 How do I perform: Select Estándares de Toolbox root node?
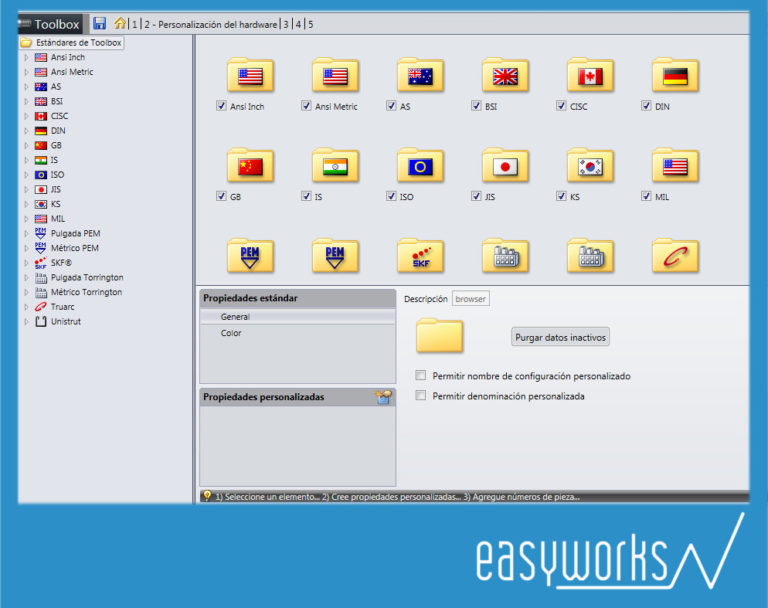tap(72, 43)
